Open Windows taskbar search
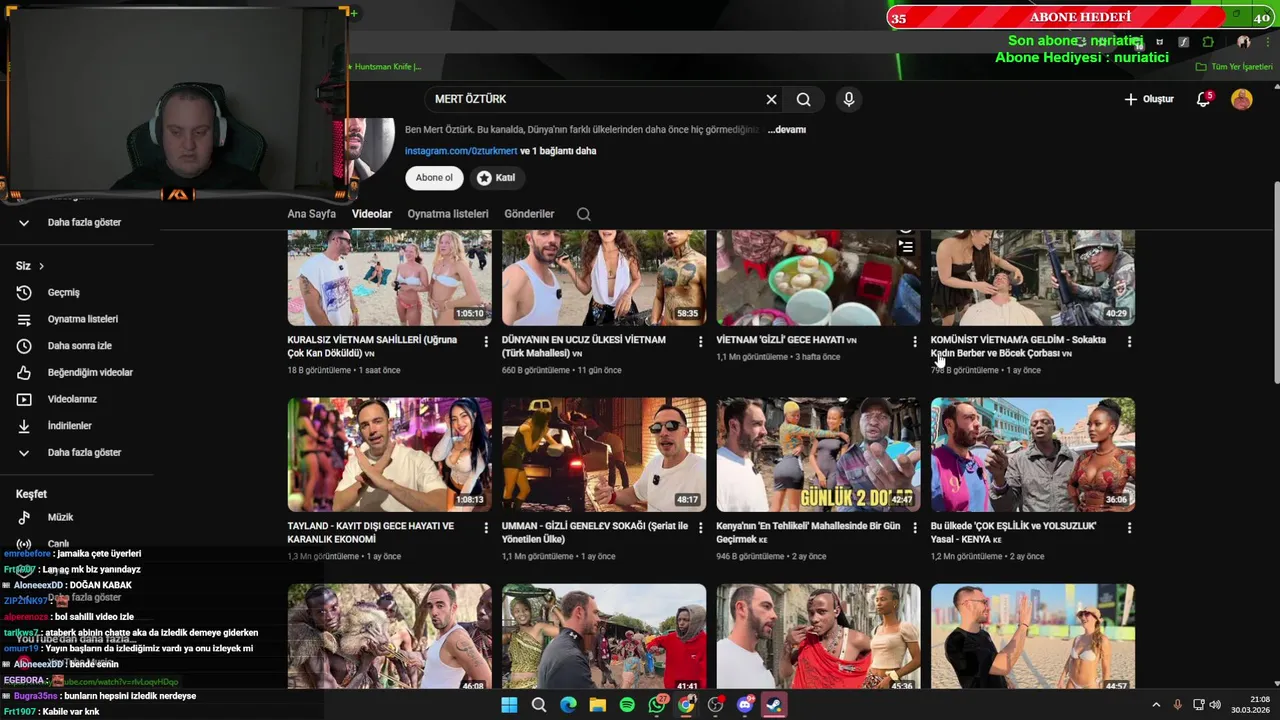This screenshot has height=720, width=1280. point(539,705)
